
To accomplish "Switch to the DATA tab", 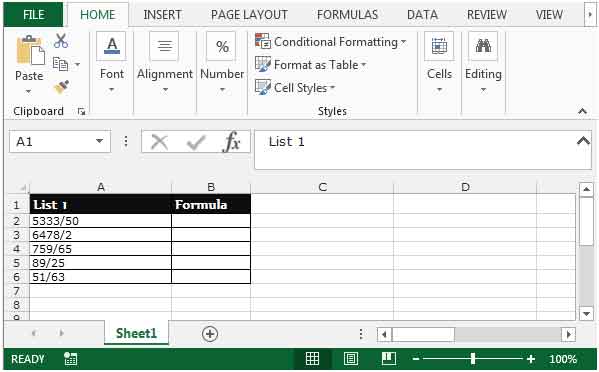I will (x=422, y=15).
